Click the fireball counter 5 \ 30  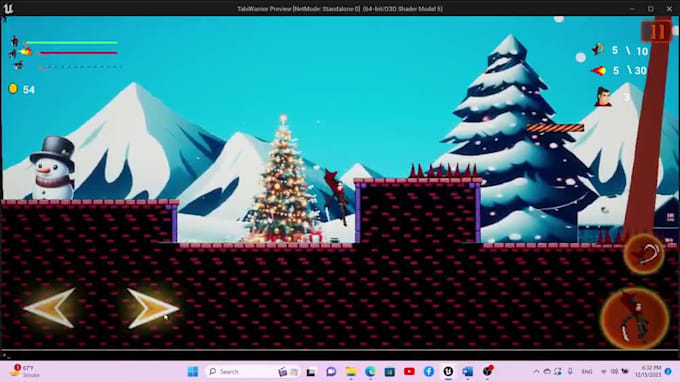coord(629,70)
